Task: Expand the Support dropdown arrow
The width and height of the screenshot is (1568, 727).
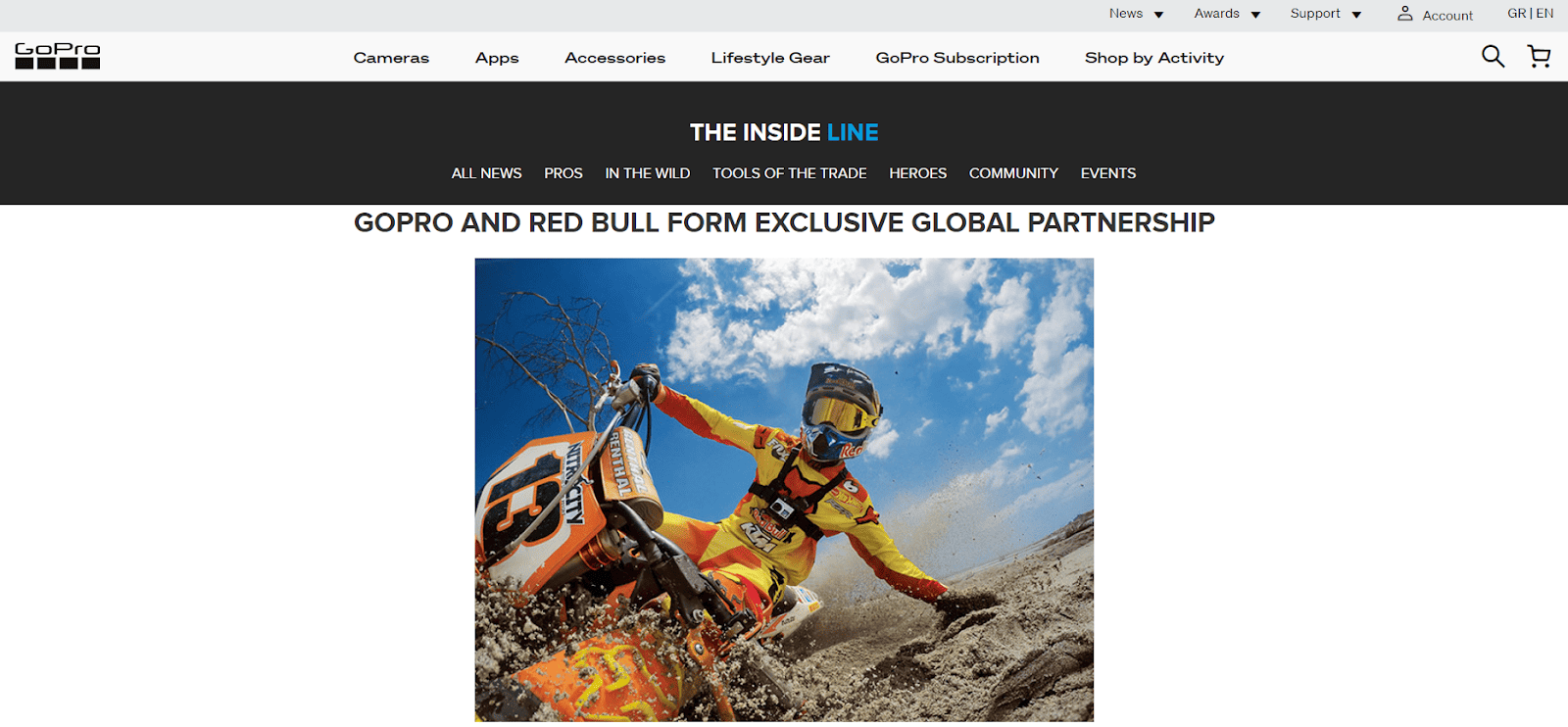Action: click(x=1356, y=15)
